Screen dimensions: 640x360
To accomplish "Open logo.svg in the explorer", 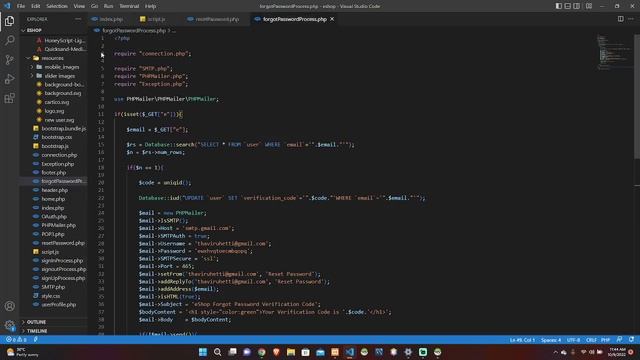I will [x=54, y=111].
